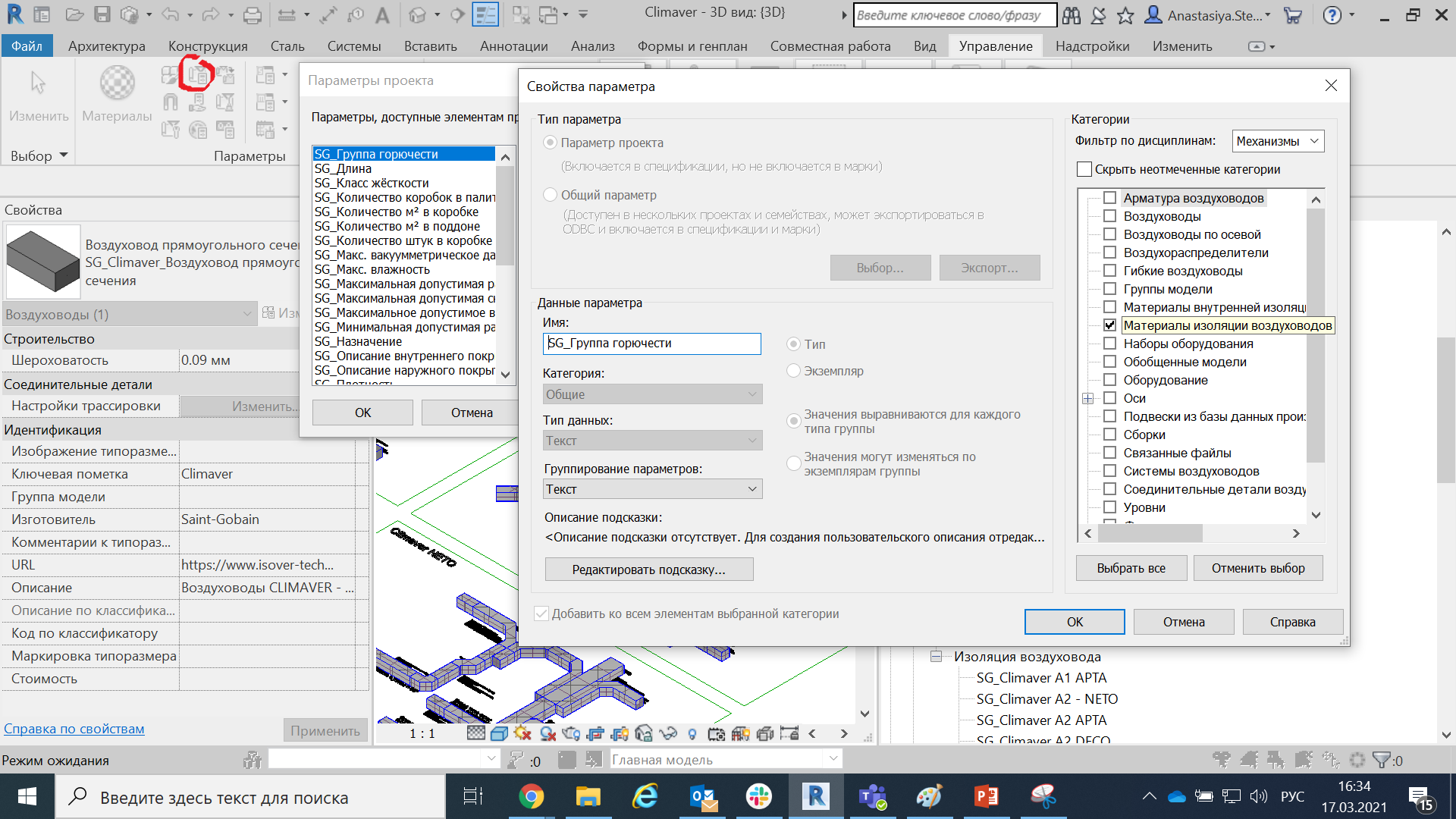Open the Справка по свойствам link
This screenshot has height=819, width=1456.
(x=74, y=729)
